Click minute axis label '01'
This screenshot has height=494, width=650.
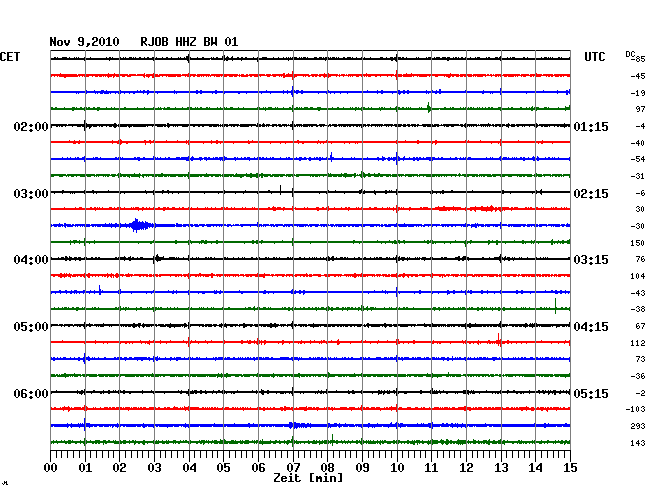pos(85,467)
